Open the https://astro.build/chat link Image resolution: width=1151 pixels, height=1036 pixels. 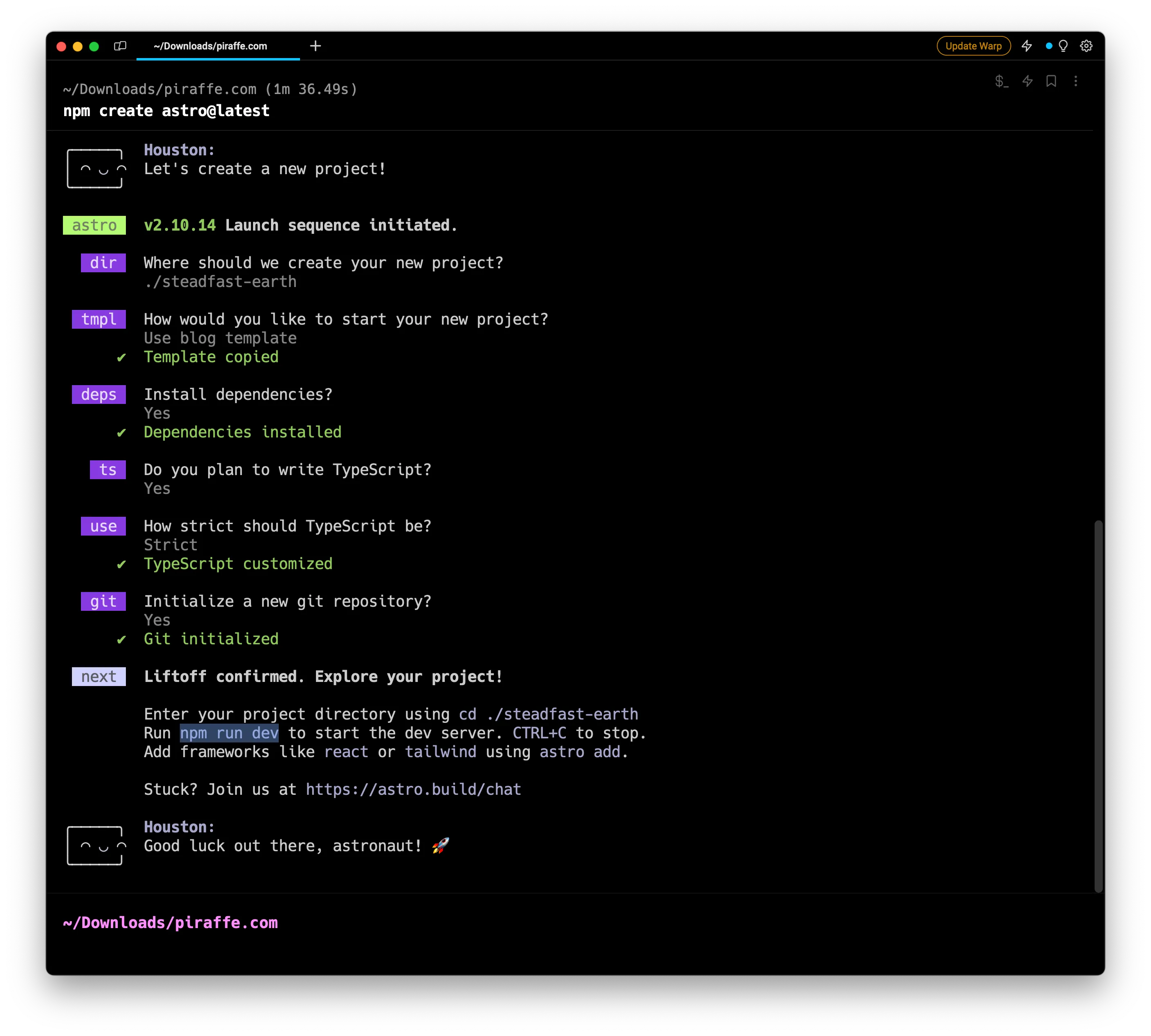point(413,789)
